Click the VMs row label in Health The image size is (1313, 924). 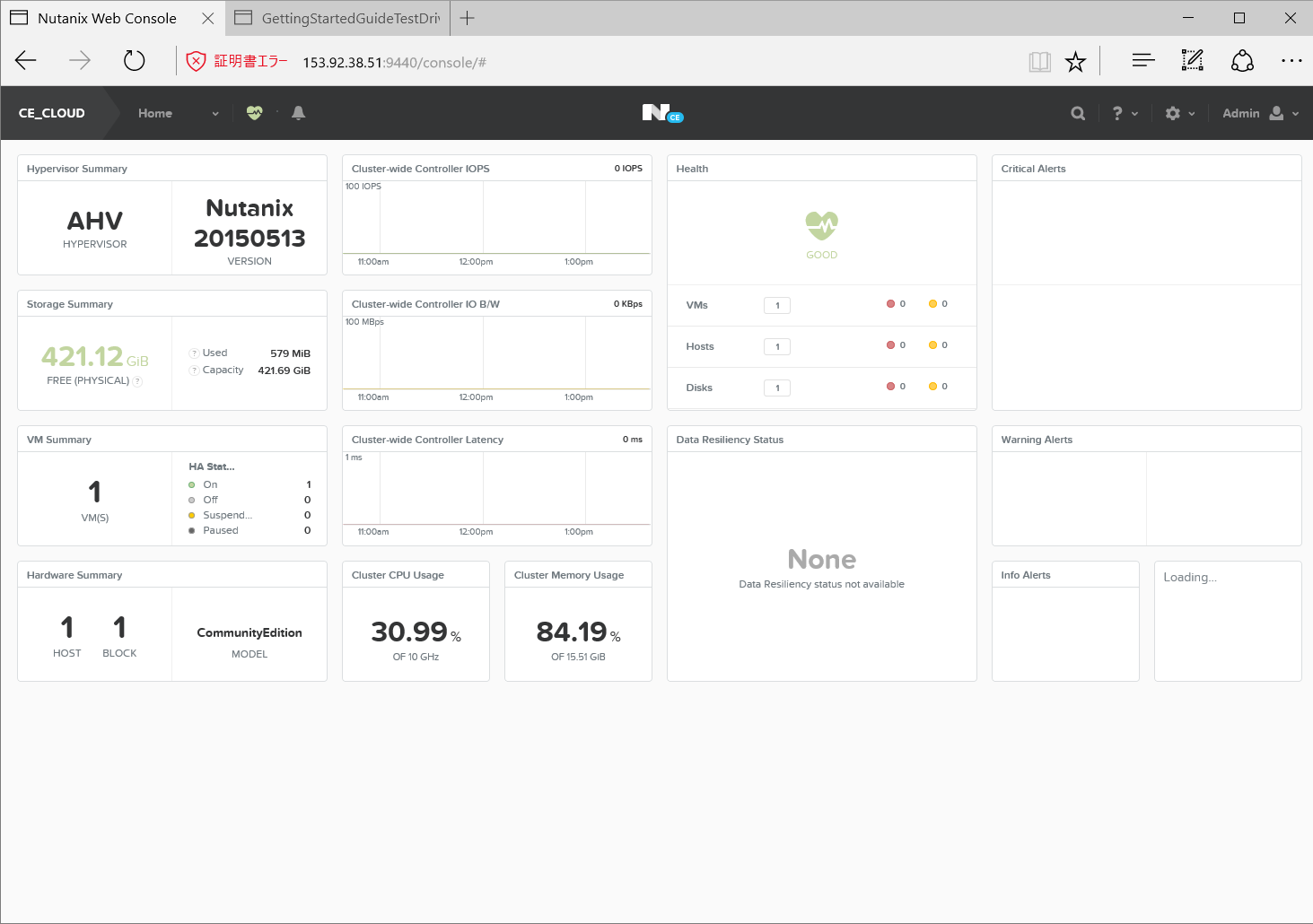pyautogui.click(x=697, y=305)
